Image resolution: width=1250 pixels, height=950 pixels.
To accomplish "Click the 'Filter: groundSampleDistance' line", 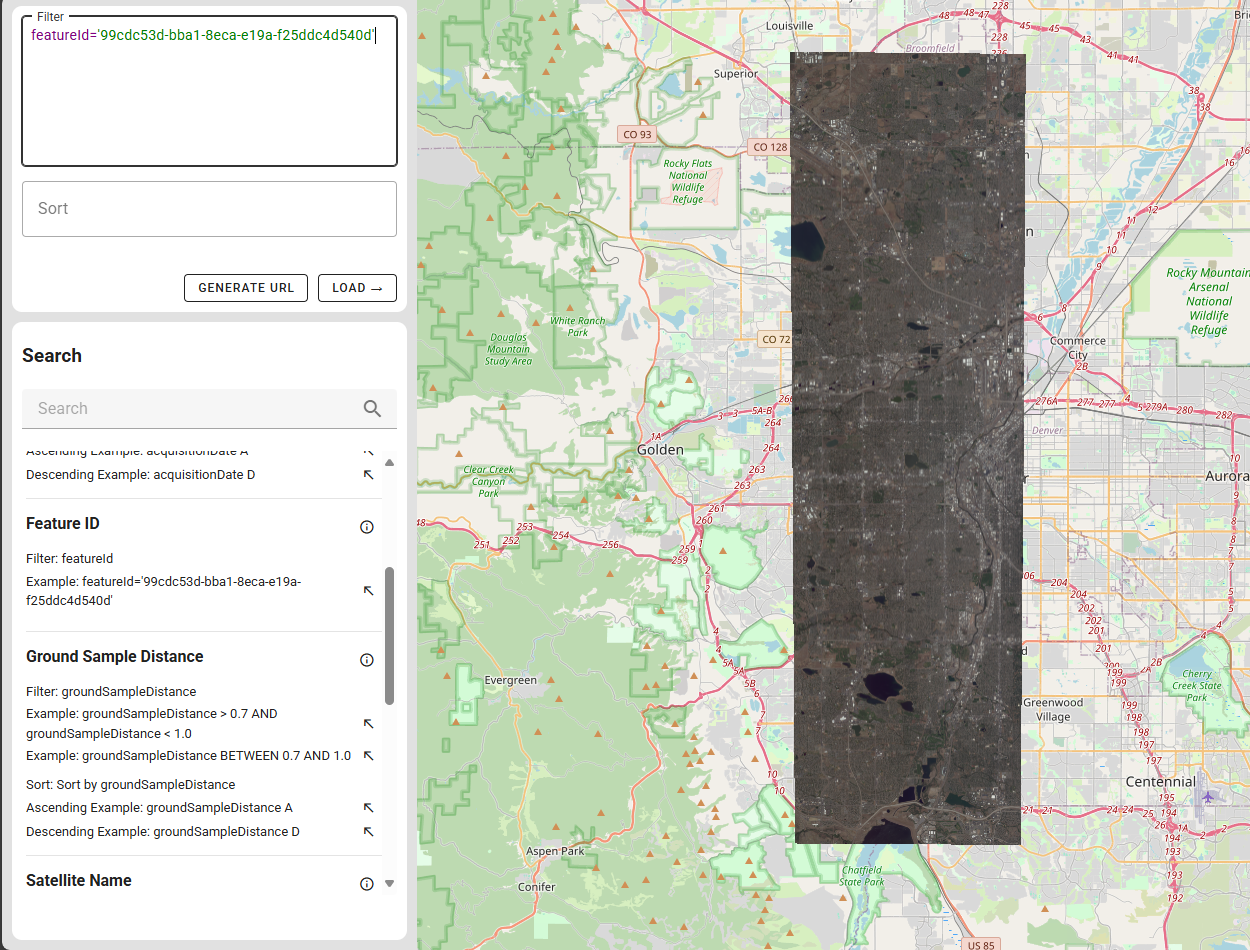I will click(111, 691).
